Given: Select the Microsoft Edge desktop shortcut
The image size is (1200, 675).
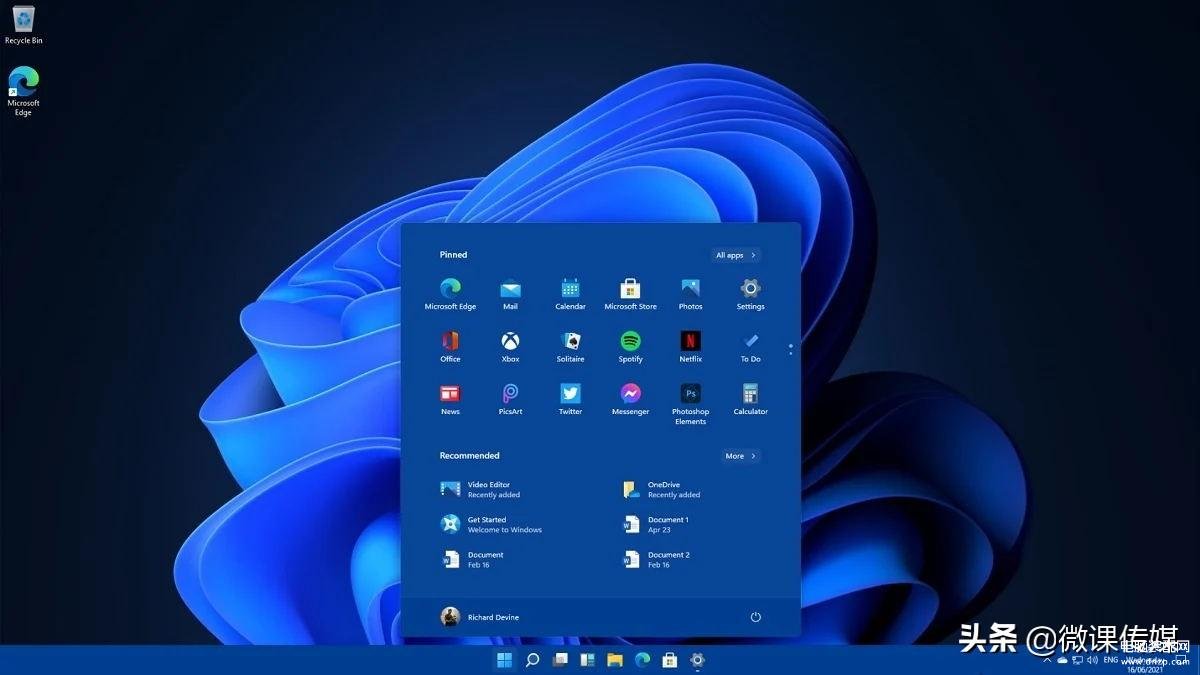Looking at the screenshot, I should tap(23, 92).
